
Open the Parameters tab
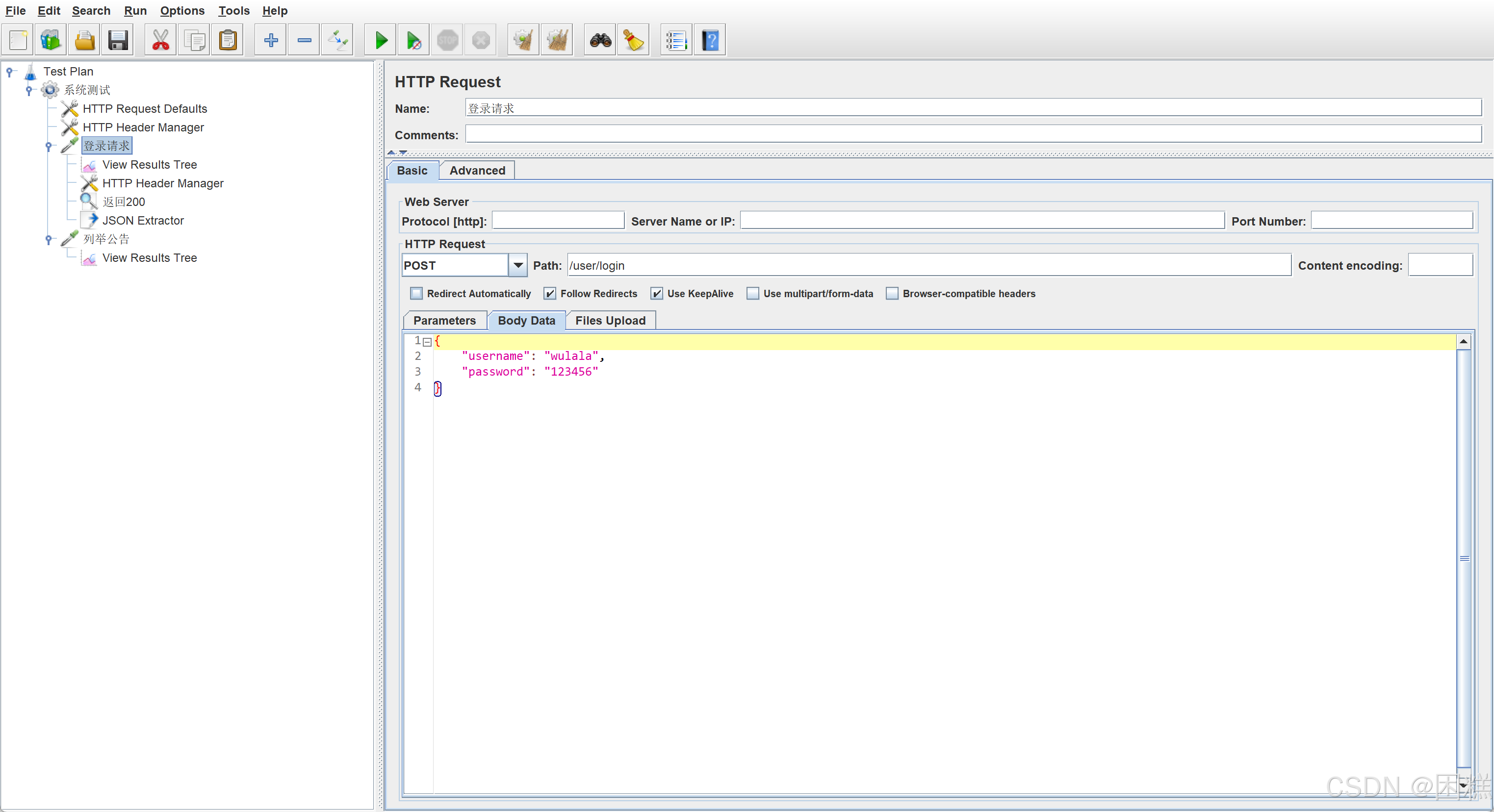pos(444,321)
